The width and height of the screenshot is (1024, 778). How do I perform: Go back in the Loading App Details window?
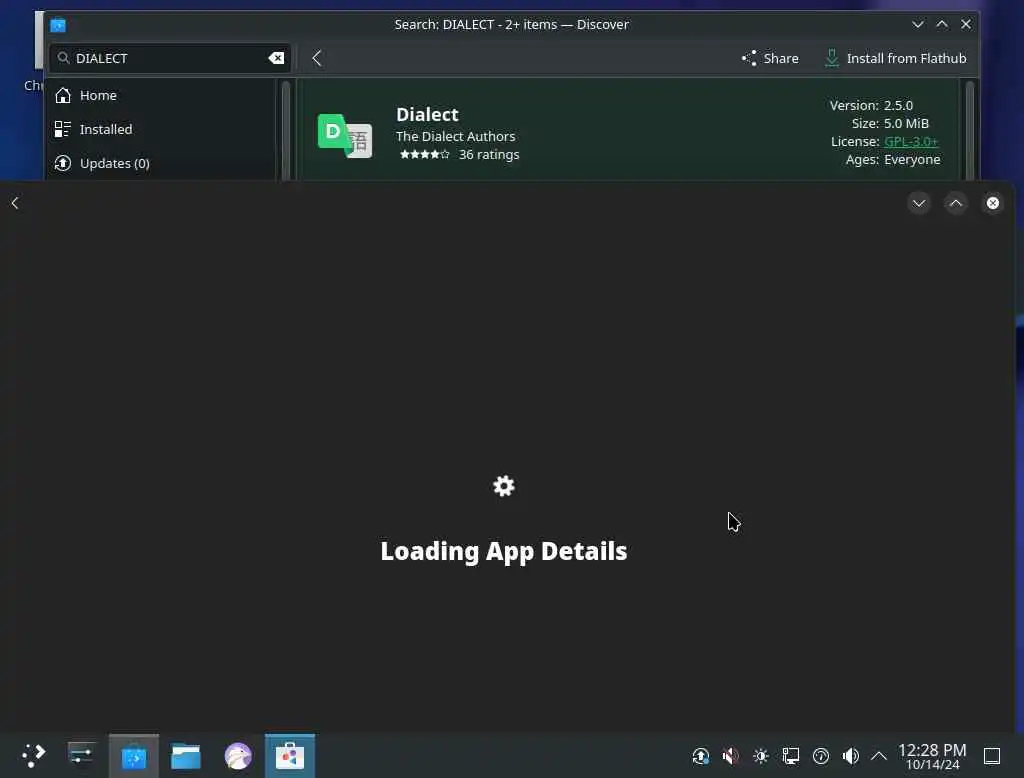[15, 203]
